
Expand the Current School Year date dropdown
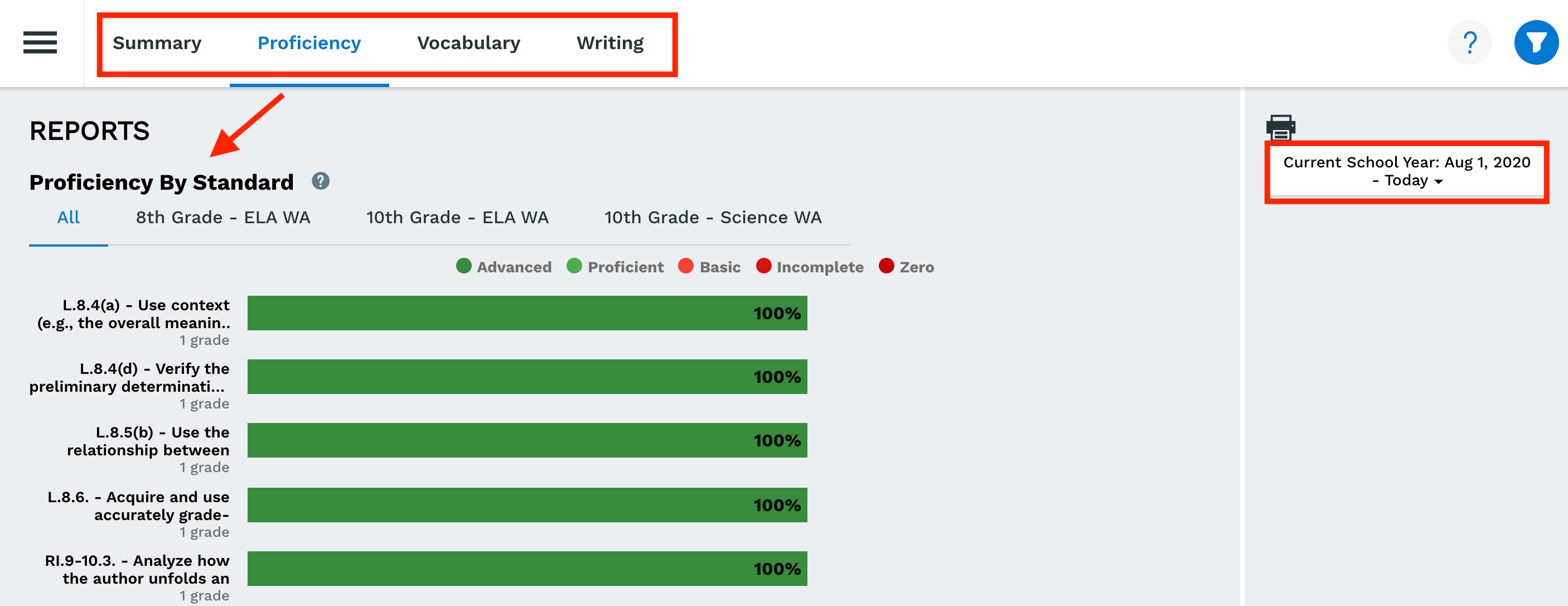[1407, 171]
